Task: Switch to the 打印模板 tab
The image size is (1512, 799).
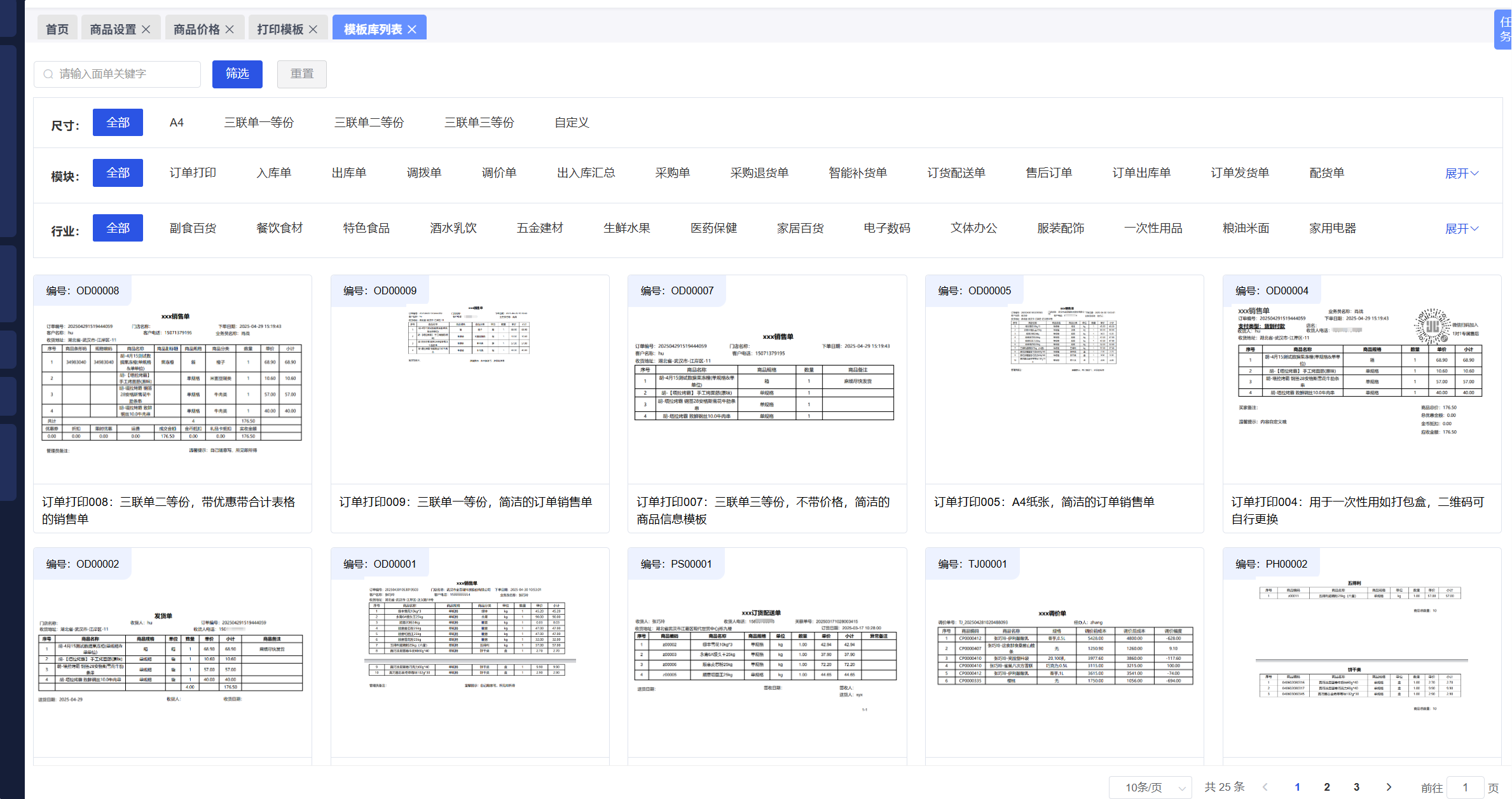Action: [280, 29]
